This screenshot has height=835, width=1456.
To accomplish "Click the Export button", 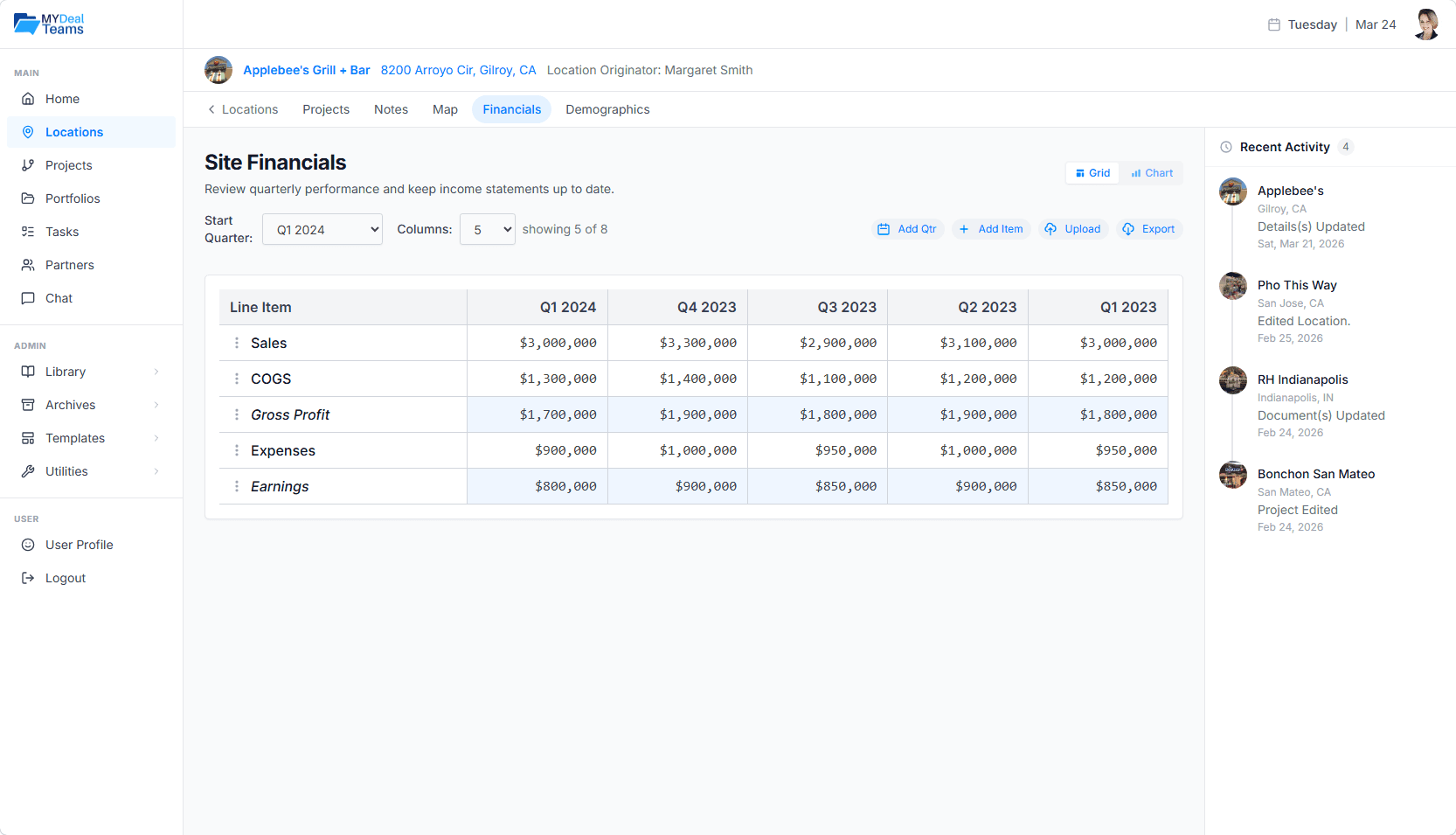I will coord(1149,229).
